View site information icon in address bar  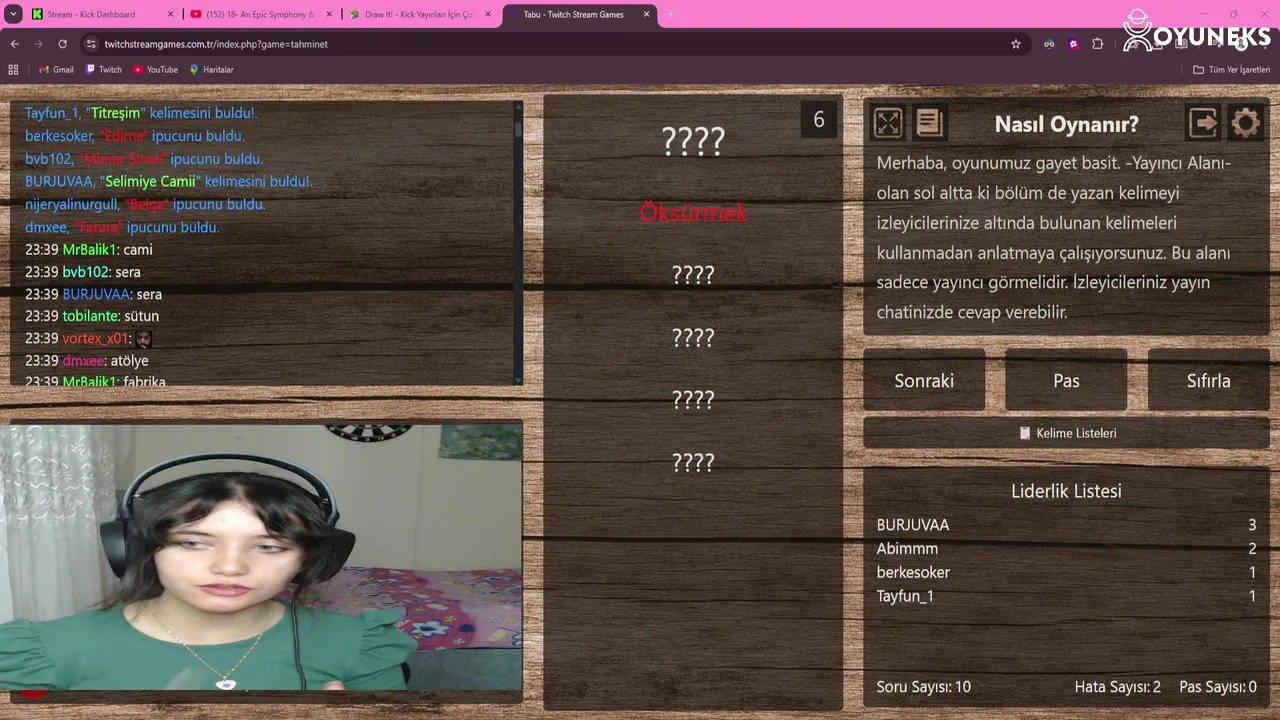tap(91, 44)
